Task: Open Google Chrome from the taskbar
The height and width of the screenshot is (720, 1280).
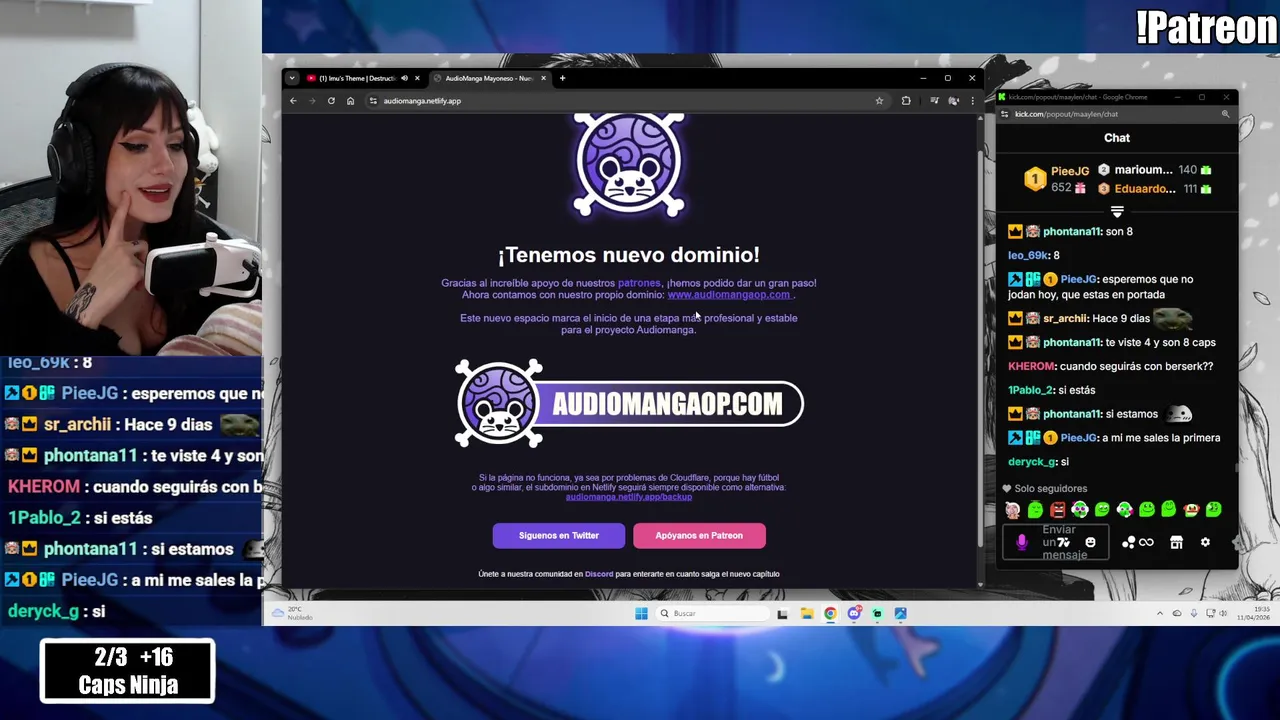Action: click(830, 613)
